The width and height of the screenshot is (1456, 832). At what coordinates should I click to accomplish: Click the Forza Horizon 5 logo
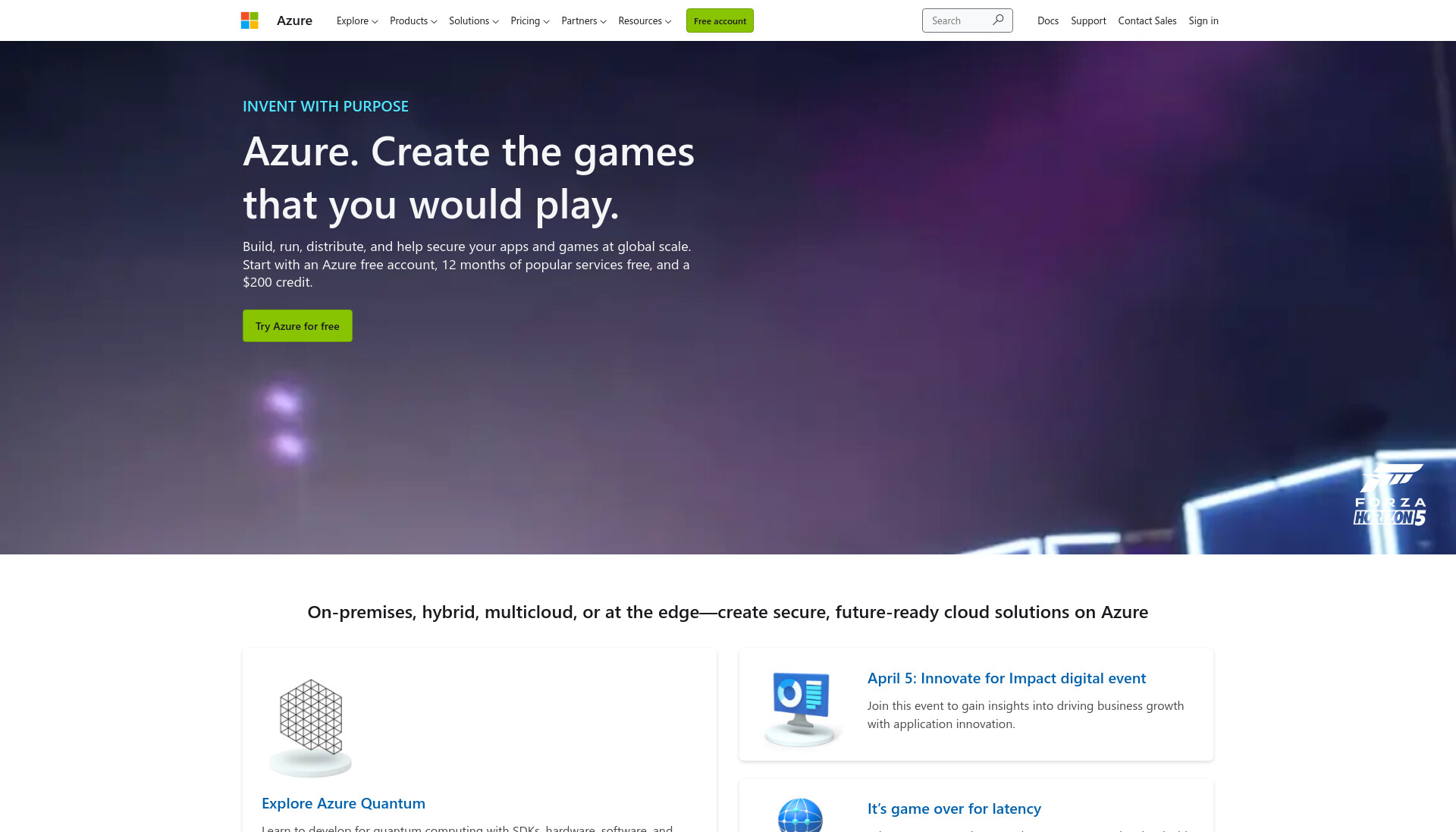[x=1389, y=494]
